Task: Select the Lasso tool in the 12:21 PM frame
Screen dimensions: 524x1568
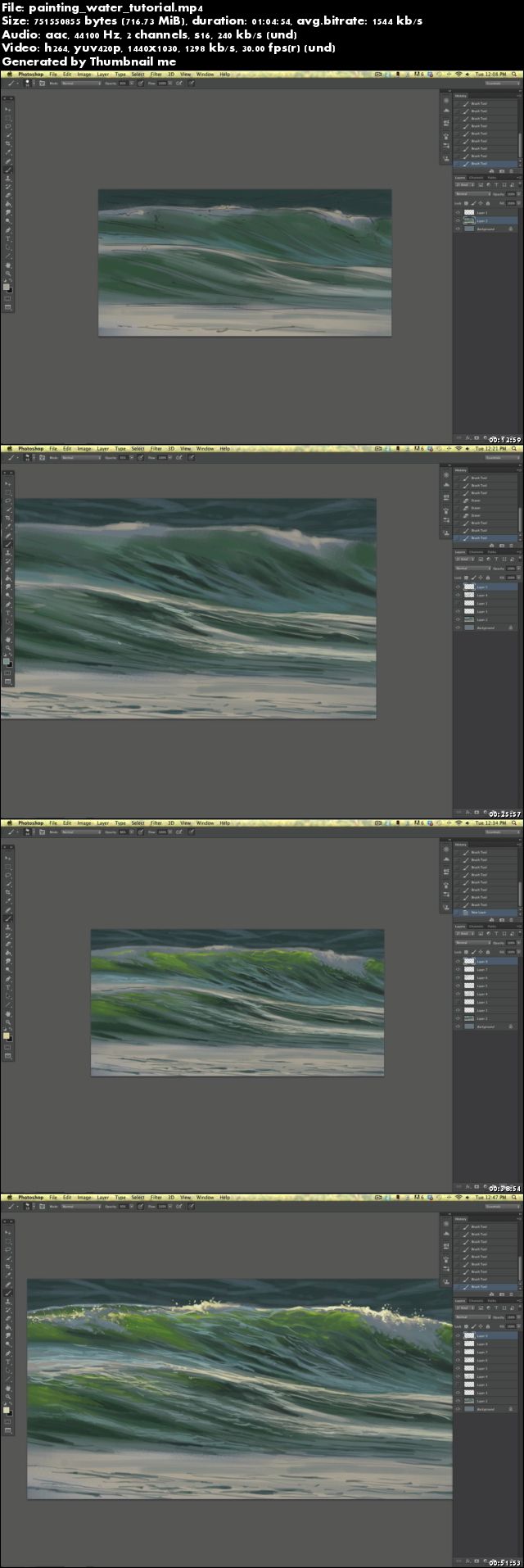Action: pos(8,501)
